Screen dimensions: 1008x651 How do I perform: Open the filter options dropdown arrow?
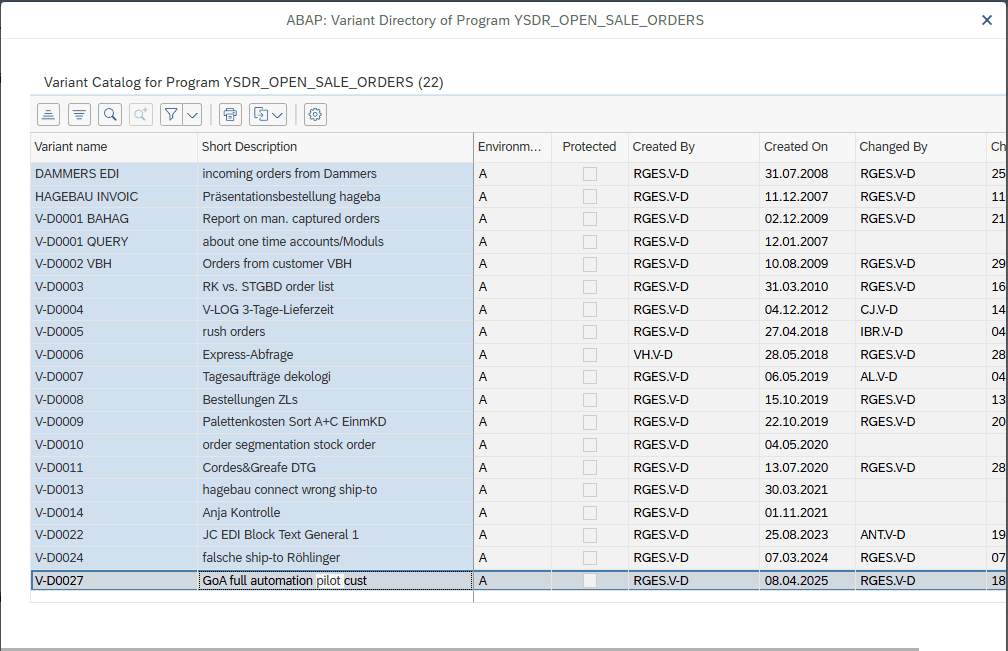192,114
